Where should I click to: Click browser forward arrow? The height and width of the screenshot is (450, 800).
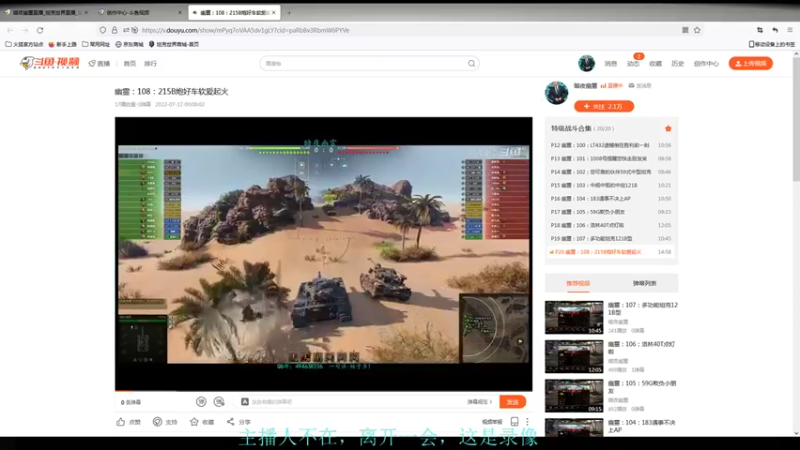(25, 30)
